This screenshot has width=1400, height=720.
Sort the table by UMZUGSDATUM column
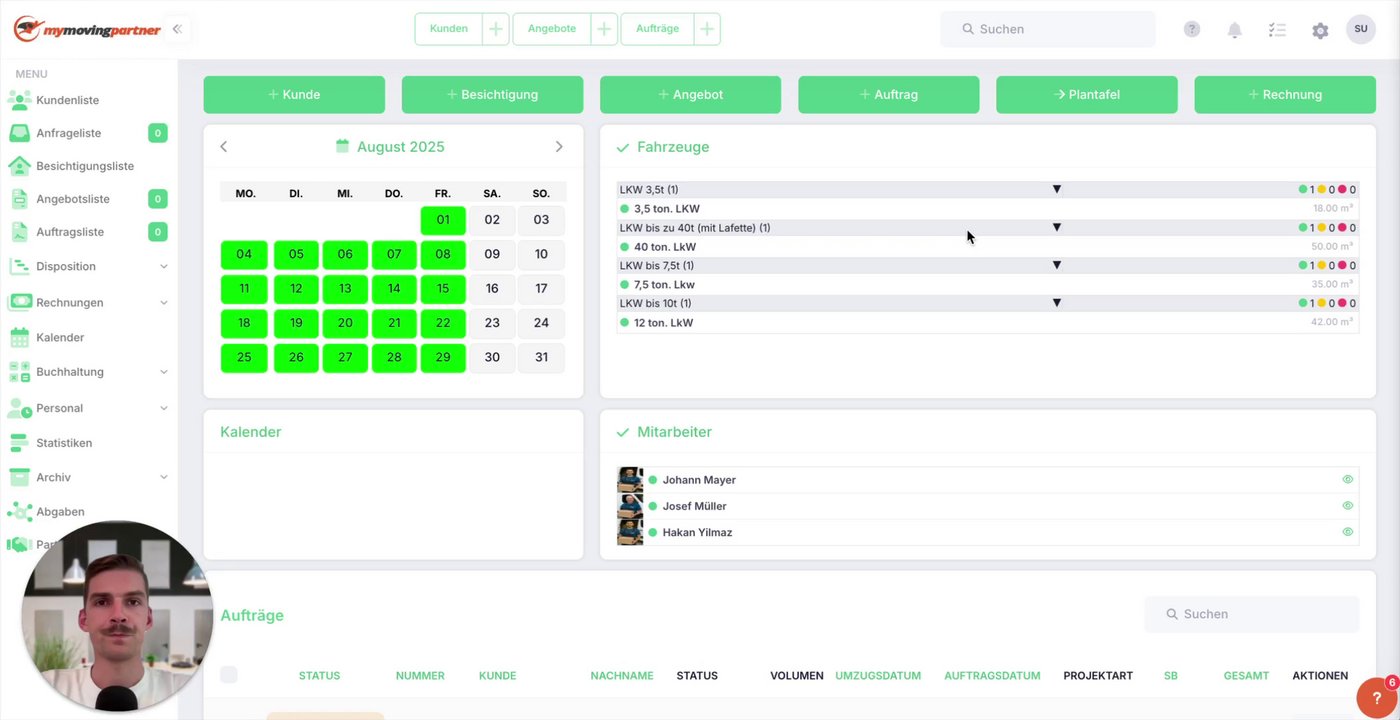point(878,676)
